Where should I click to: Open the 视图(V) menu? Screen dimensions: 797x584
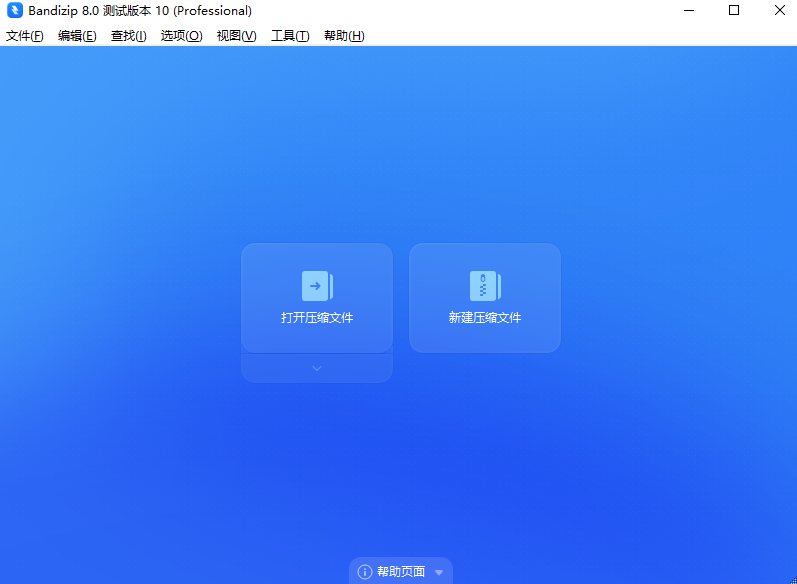click(236, 36)
